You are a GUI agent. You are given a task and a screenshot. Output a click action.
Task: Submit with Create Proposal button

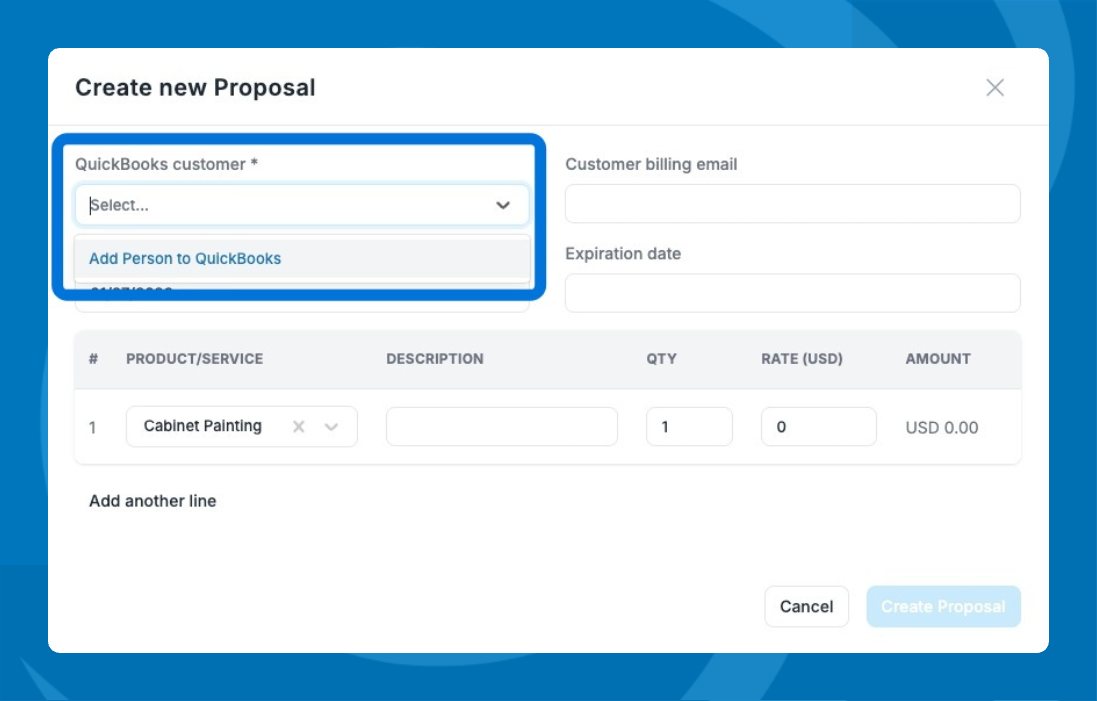coord(943,606)
